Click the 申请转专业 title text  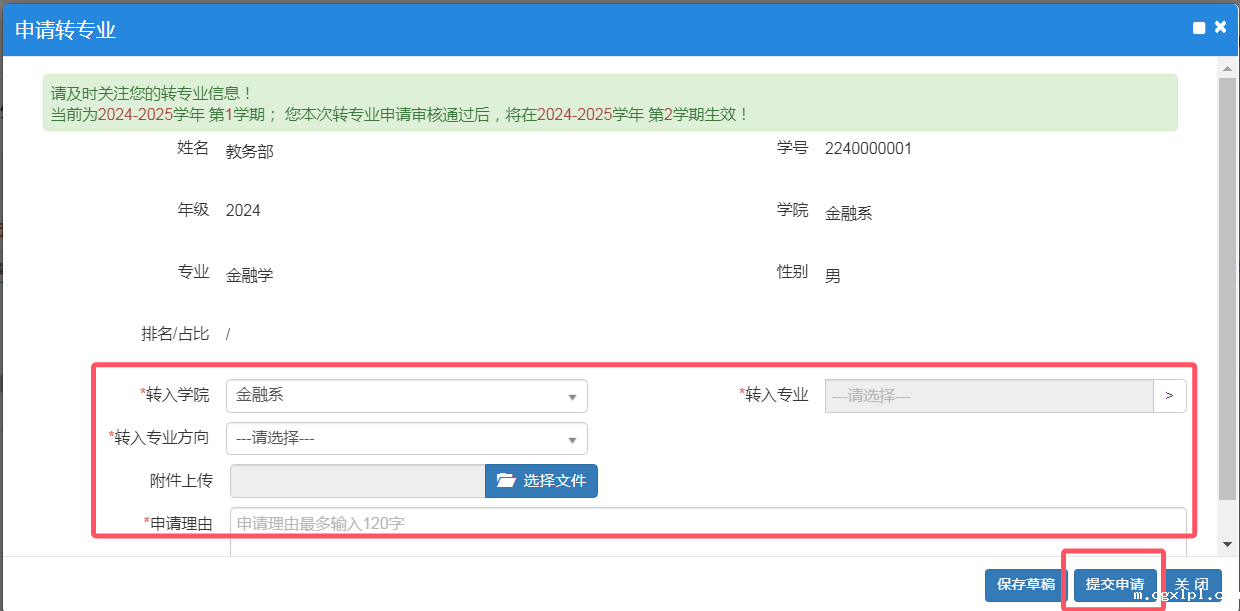[66, 30]
